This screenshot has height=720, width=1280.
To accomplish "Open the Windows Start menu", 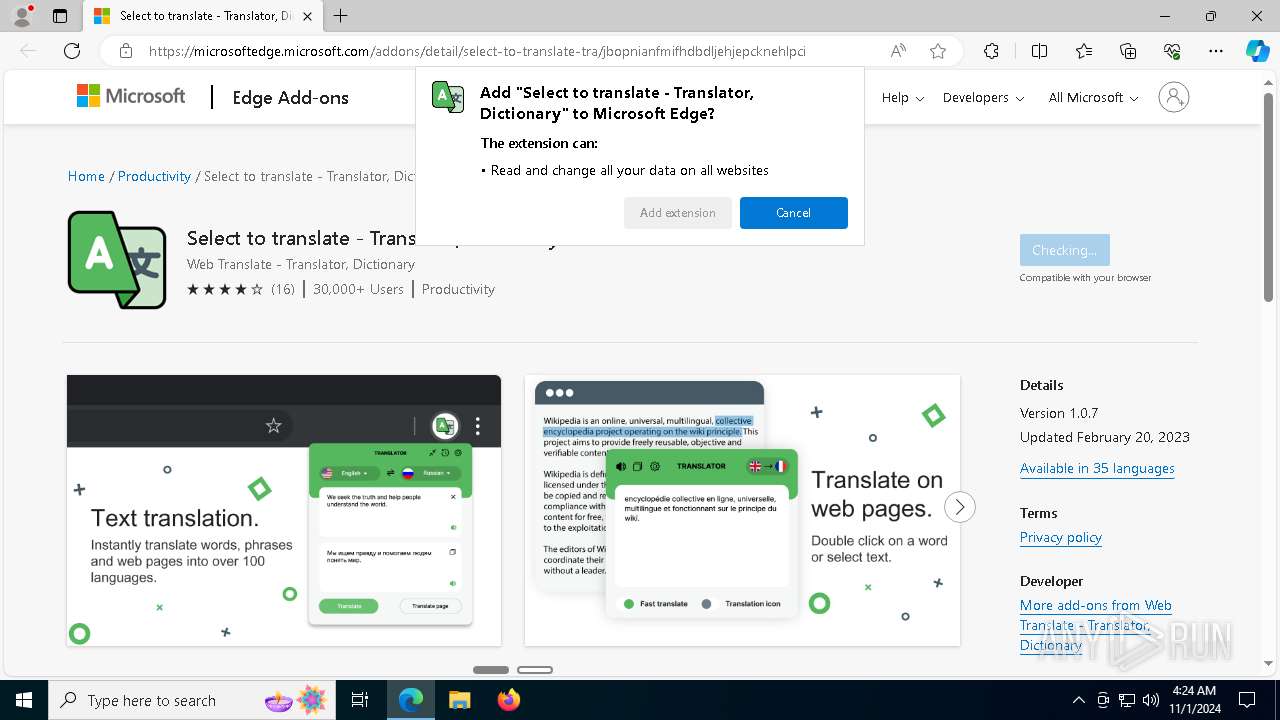I will click(x=24, y=700).
